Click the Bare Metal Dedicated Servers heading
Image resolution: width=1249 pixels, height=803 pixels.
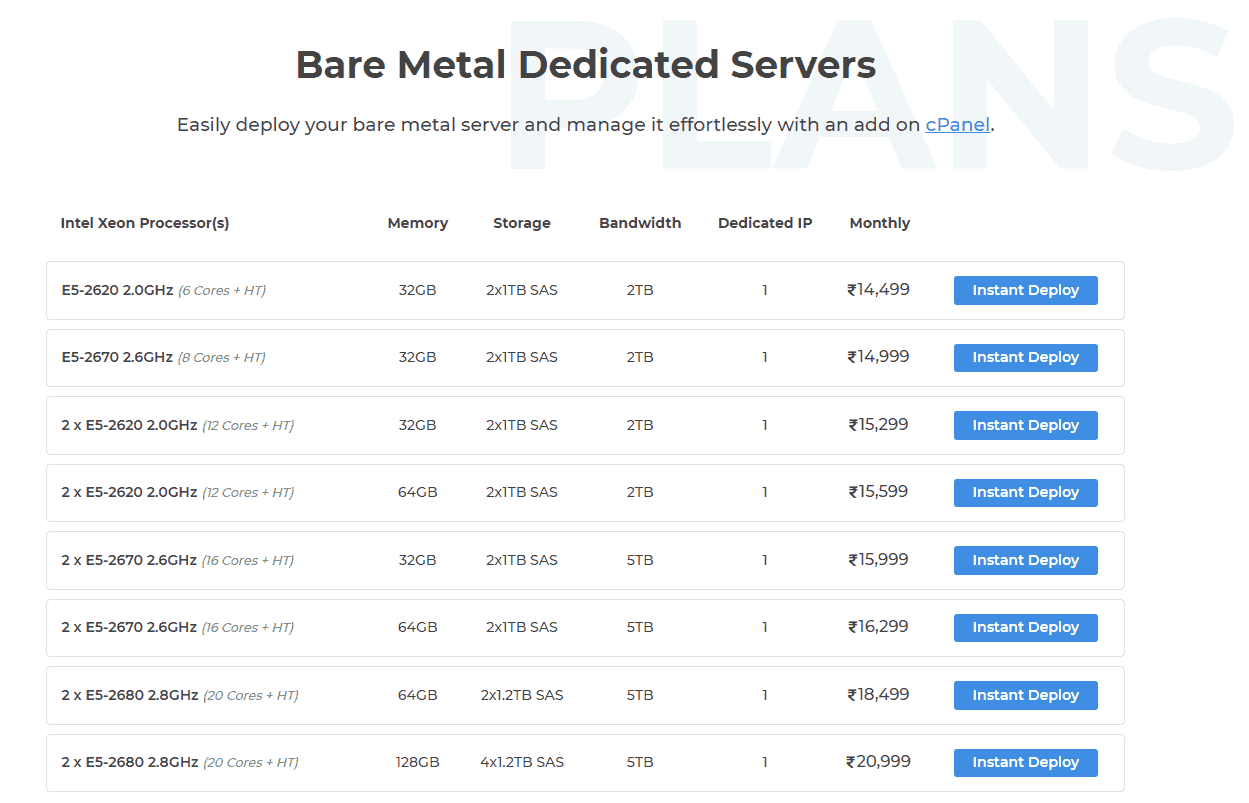tap(586, 65)
